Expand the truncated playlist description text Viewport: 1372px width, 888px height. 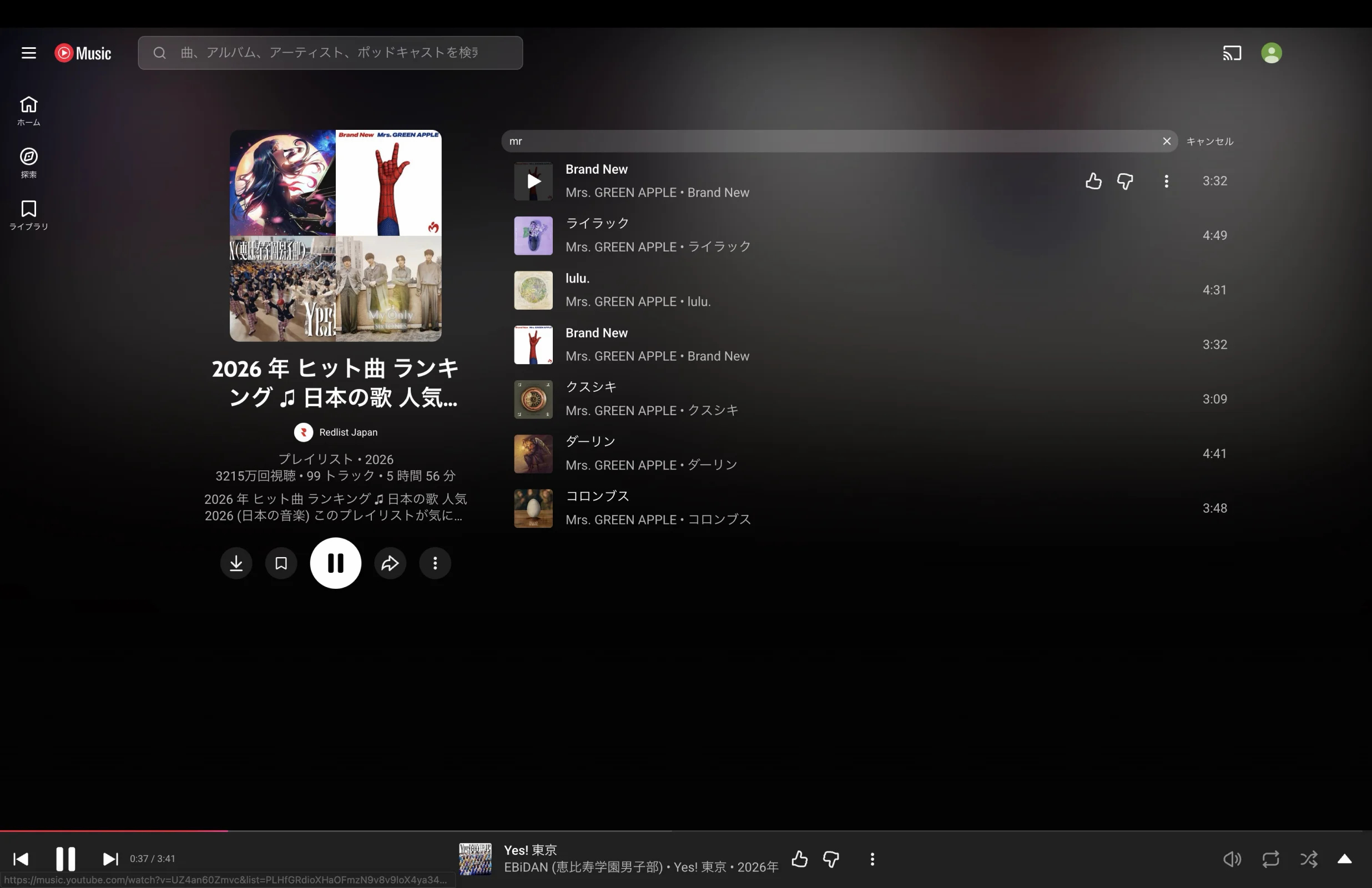point(335,507)
